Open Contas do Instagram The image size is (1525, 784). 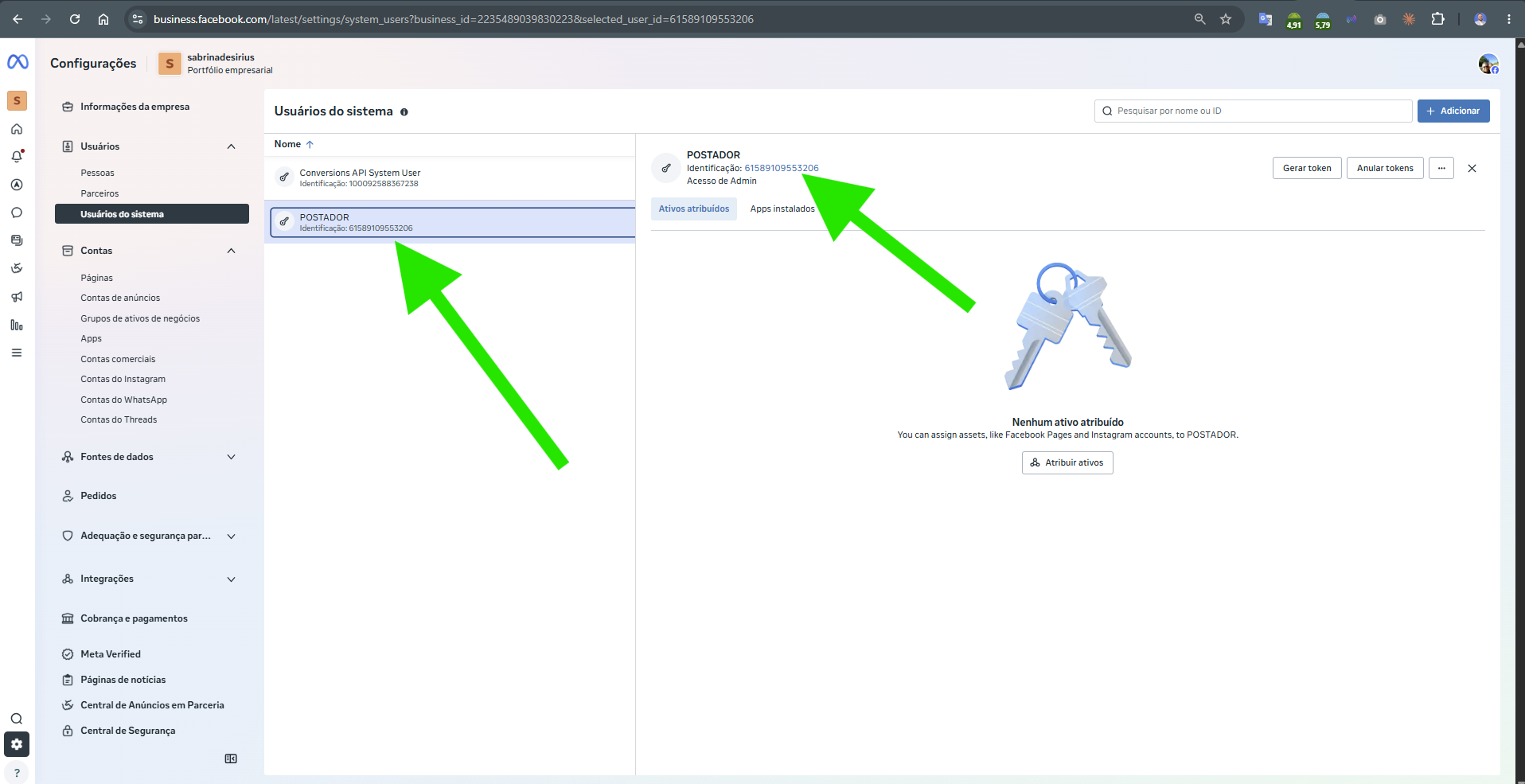click(123, 379)
